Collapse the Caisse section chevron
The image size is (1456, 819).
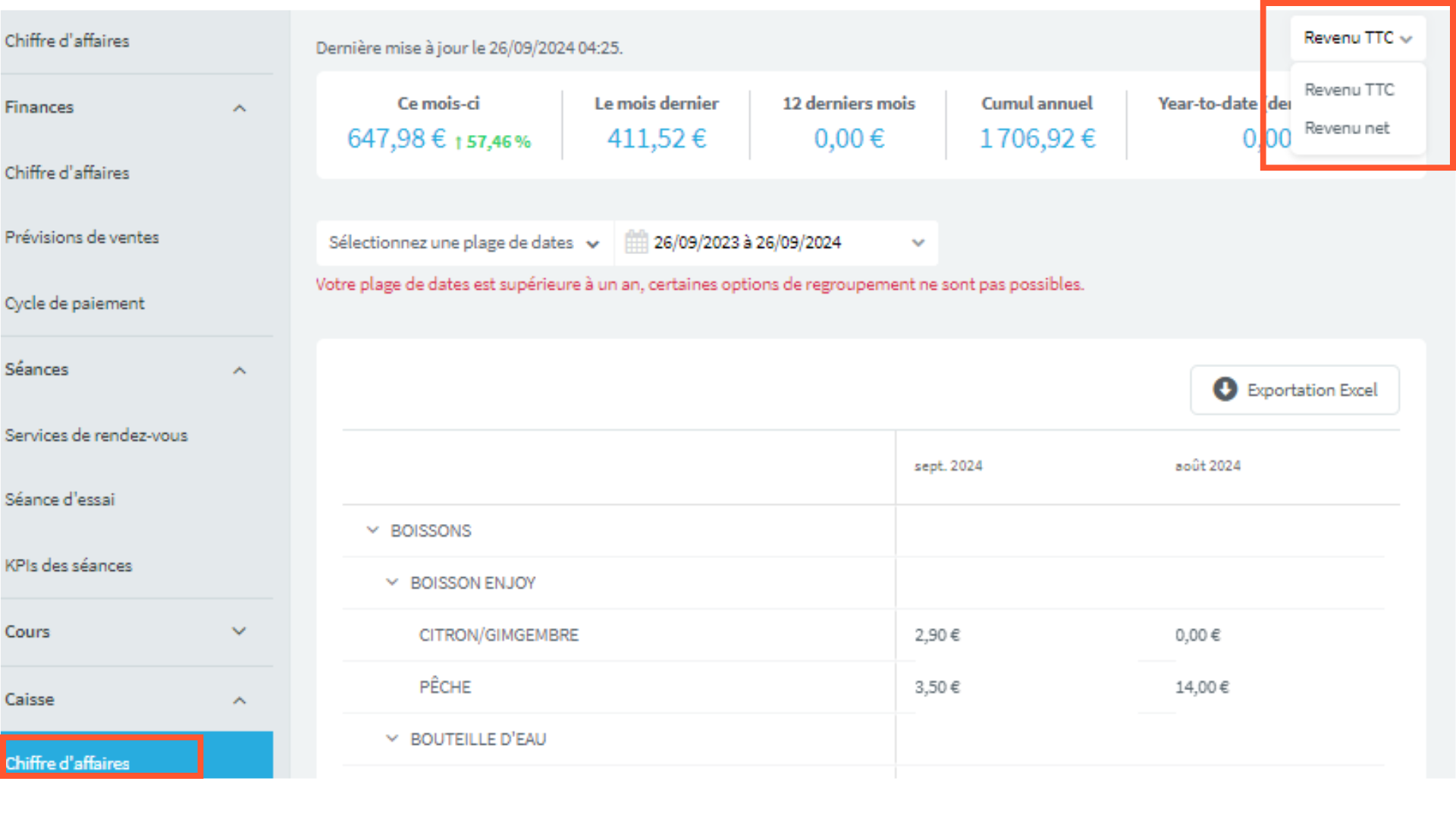click(x=240, y=700)
